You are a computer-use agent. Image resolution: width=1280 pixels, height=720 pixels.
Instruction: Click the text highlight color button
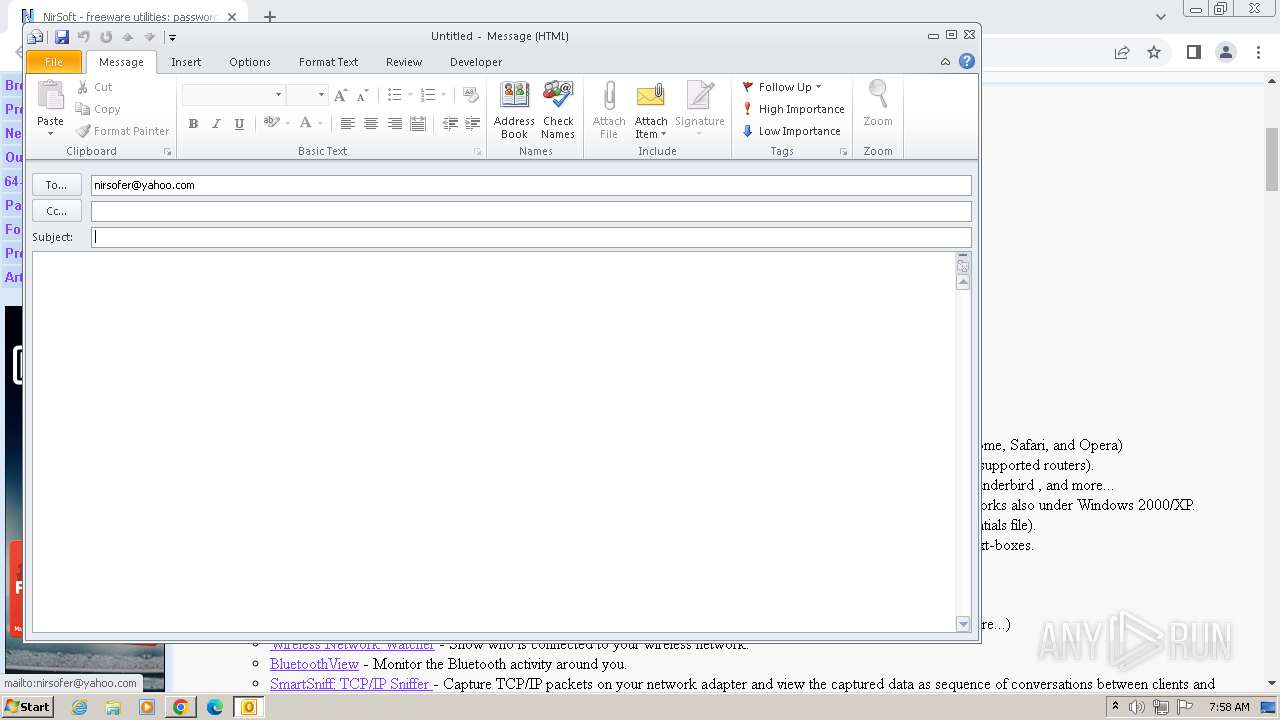coord(271,123)
